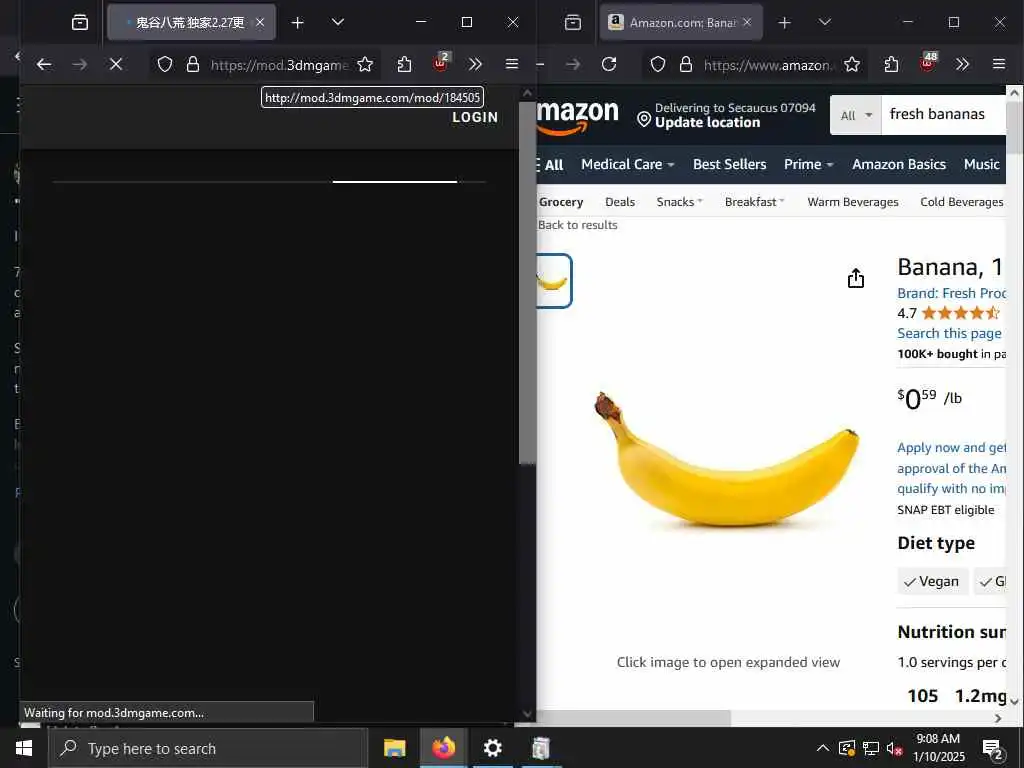This screenshot has height=768, width=1024.
Task: Expand the Snacks submenu
Action: pyautogui.click(x=679, y=202)
